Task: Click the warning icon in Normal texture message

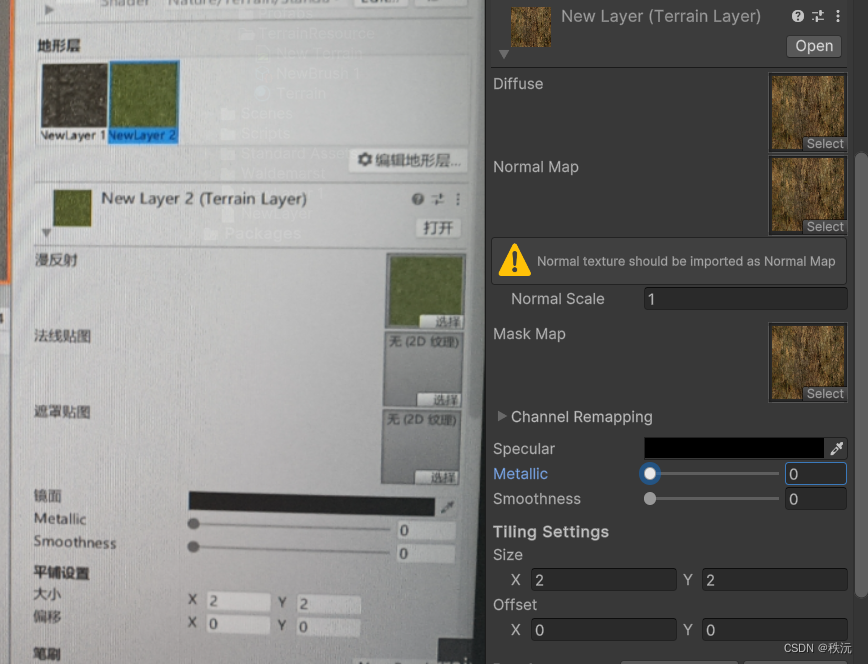Action: point(514,260)
